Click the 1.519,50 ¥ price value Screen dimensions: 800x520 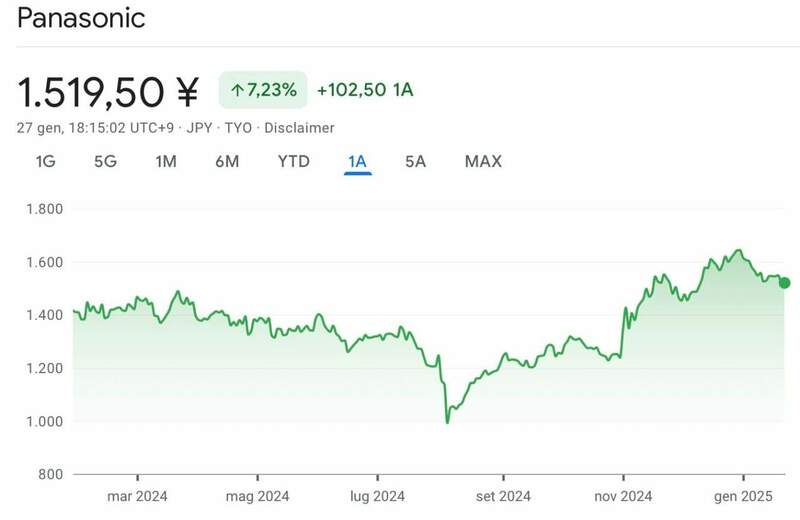108,92
